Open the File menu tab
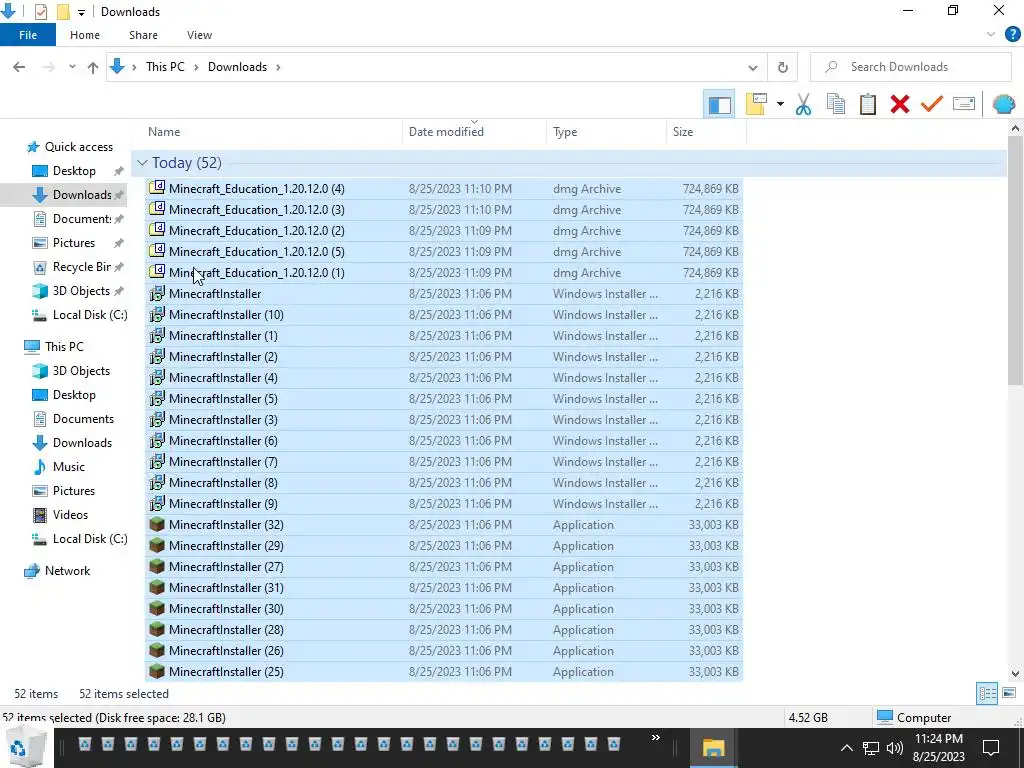Screen dimensions: 1024x768 27,35
